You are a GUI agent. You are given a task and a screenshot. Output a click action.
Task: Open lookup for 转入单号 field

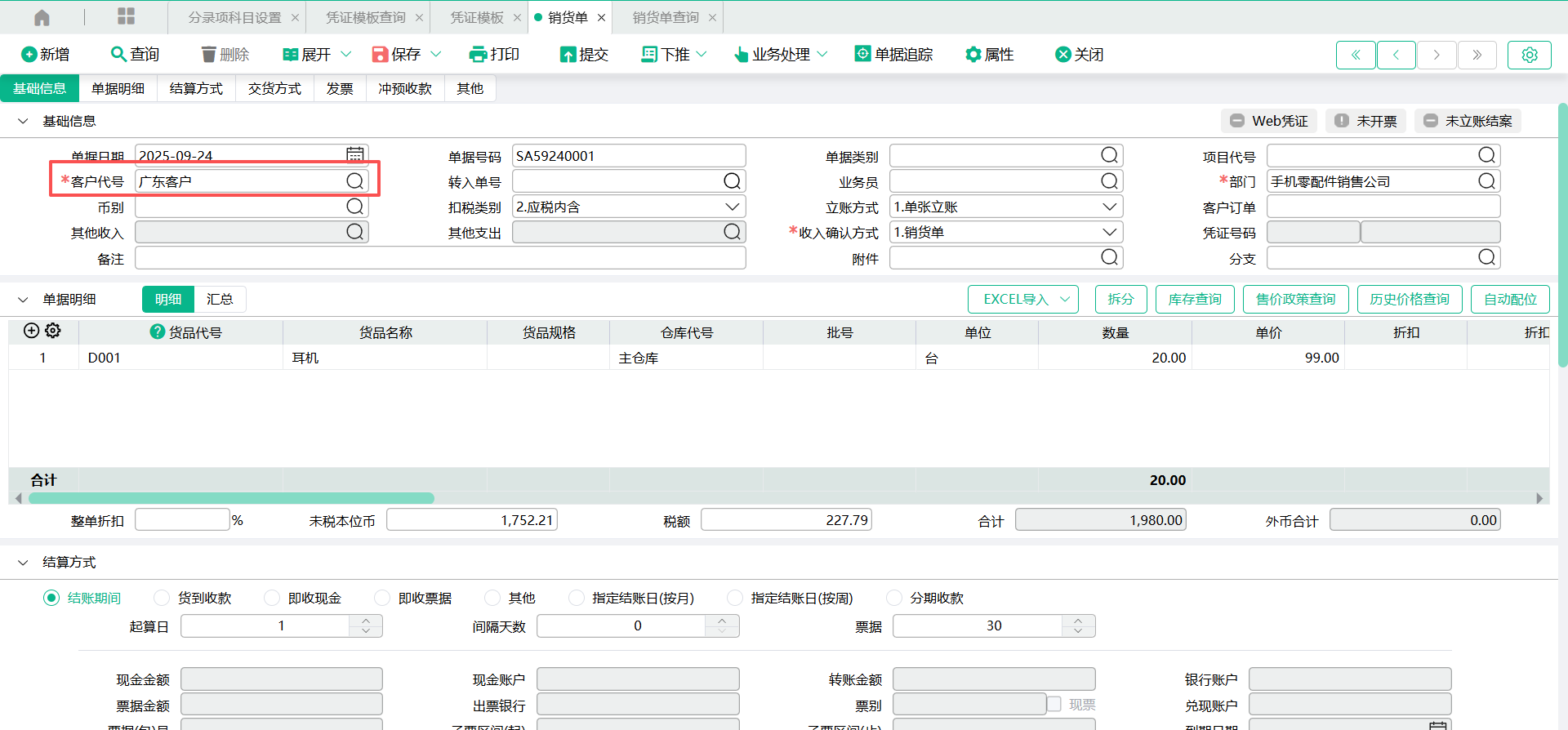click(x=733, y=180)
